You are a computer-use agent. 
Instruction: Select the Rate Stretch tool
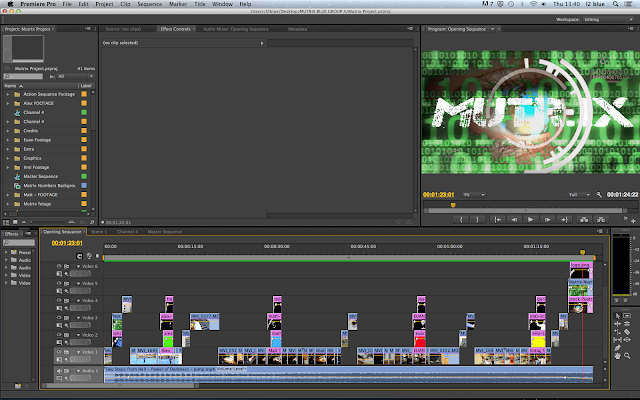tap(618, 332)
